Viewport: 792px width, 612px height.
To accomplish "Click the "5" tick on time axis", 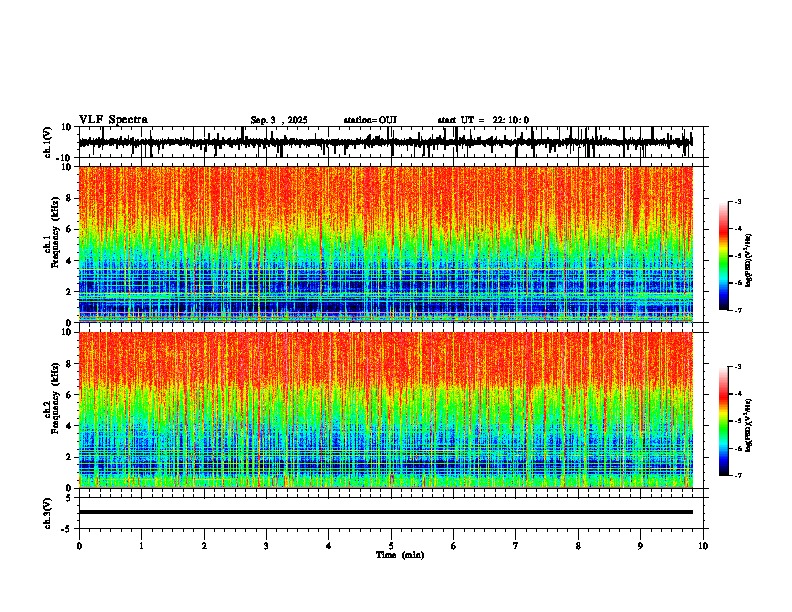I will pyautogui.click(x=391, y=546).
